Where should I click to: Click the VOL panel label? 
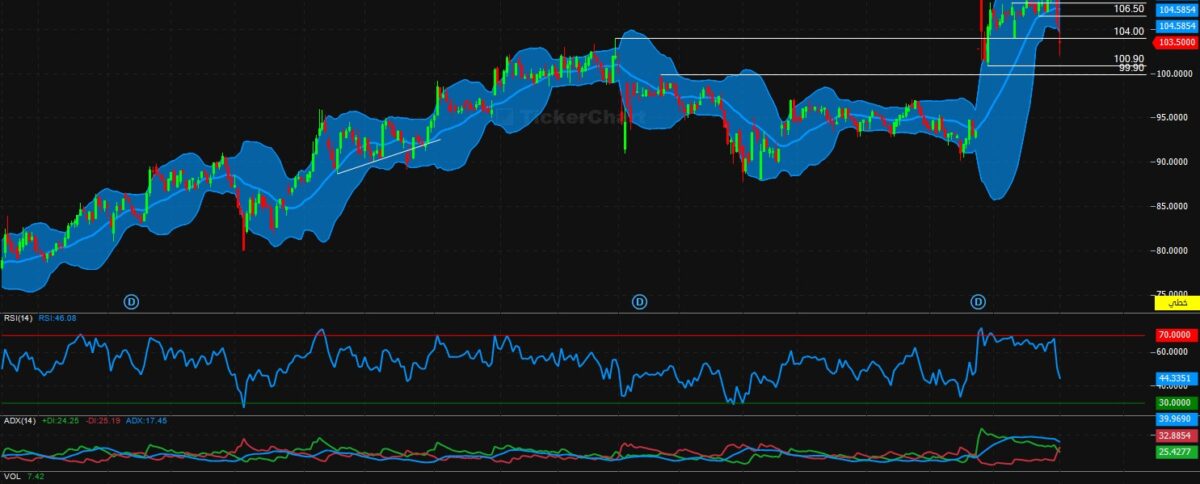pyautogui.click(x=12, y=478)
